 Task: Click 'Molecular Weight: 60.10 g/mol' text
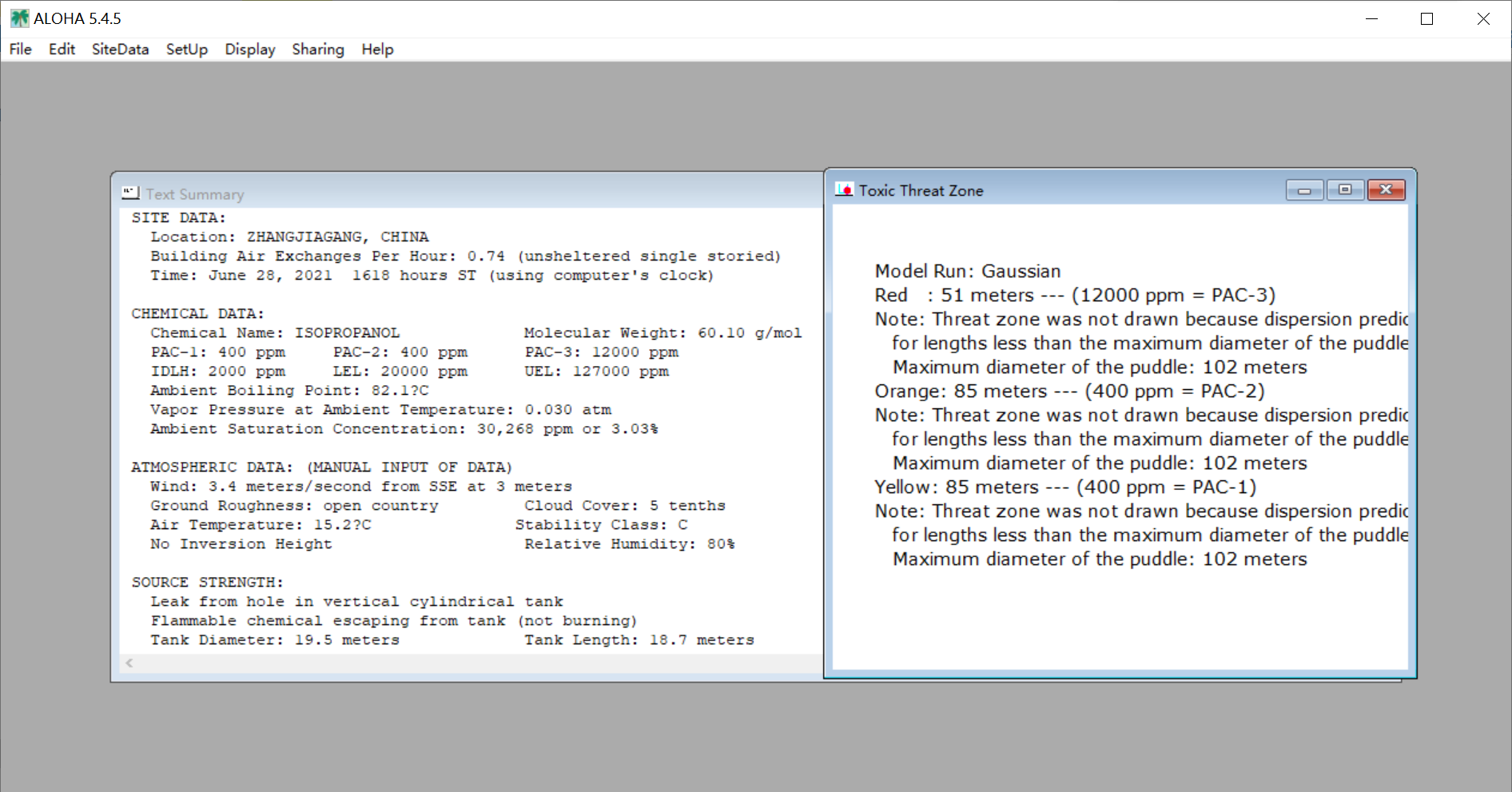tap(662, 332)
